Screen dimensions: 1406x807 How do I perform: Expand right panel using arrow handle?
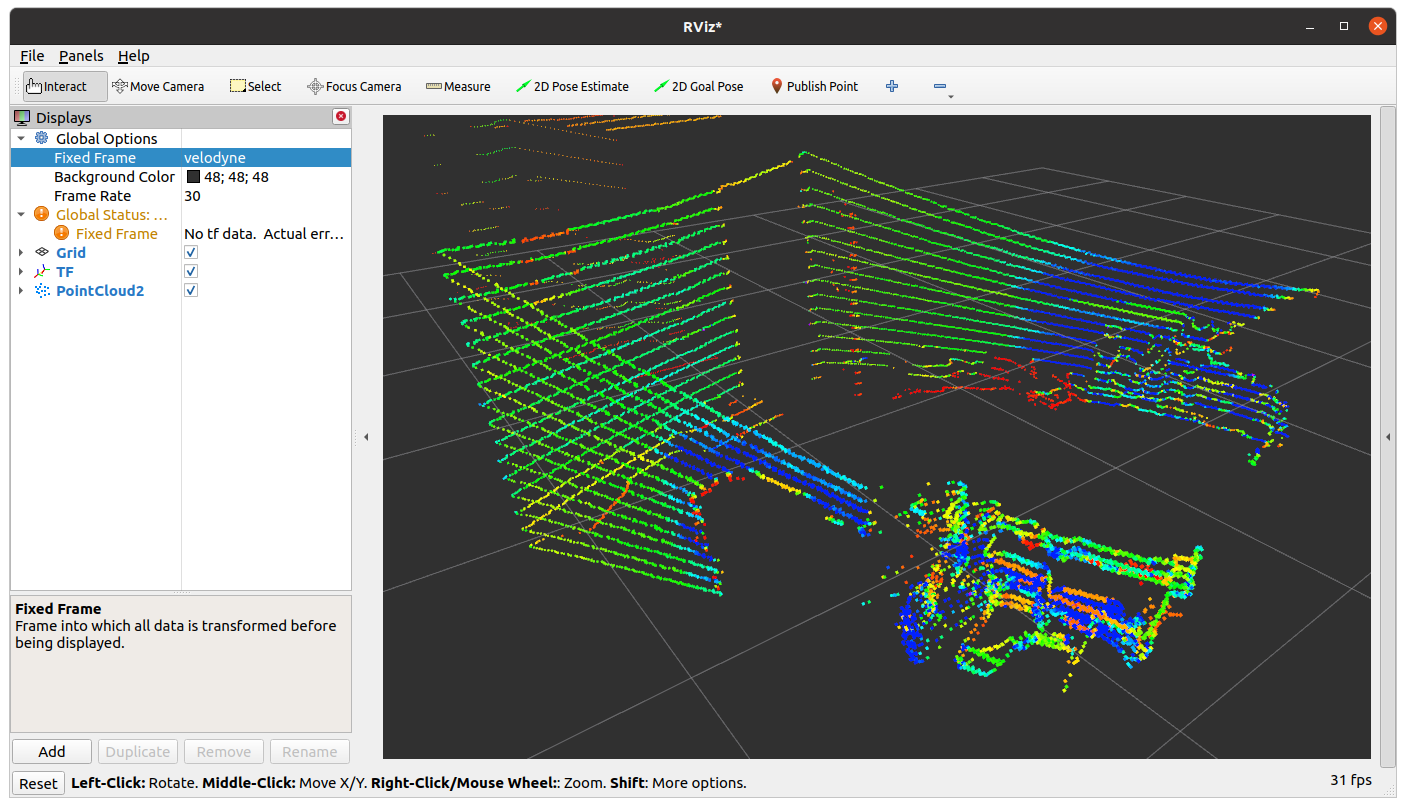coord(1388,437)
